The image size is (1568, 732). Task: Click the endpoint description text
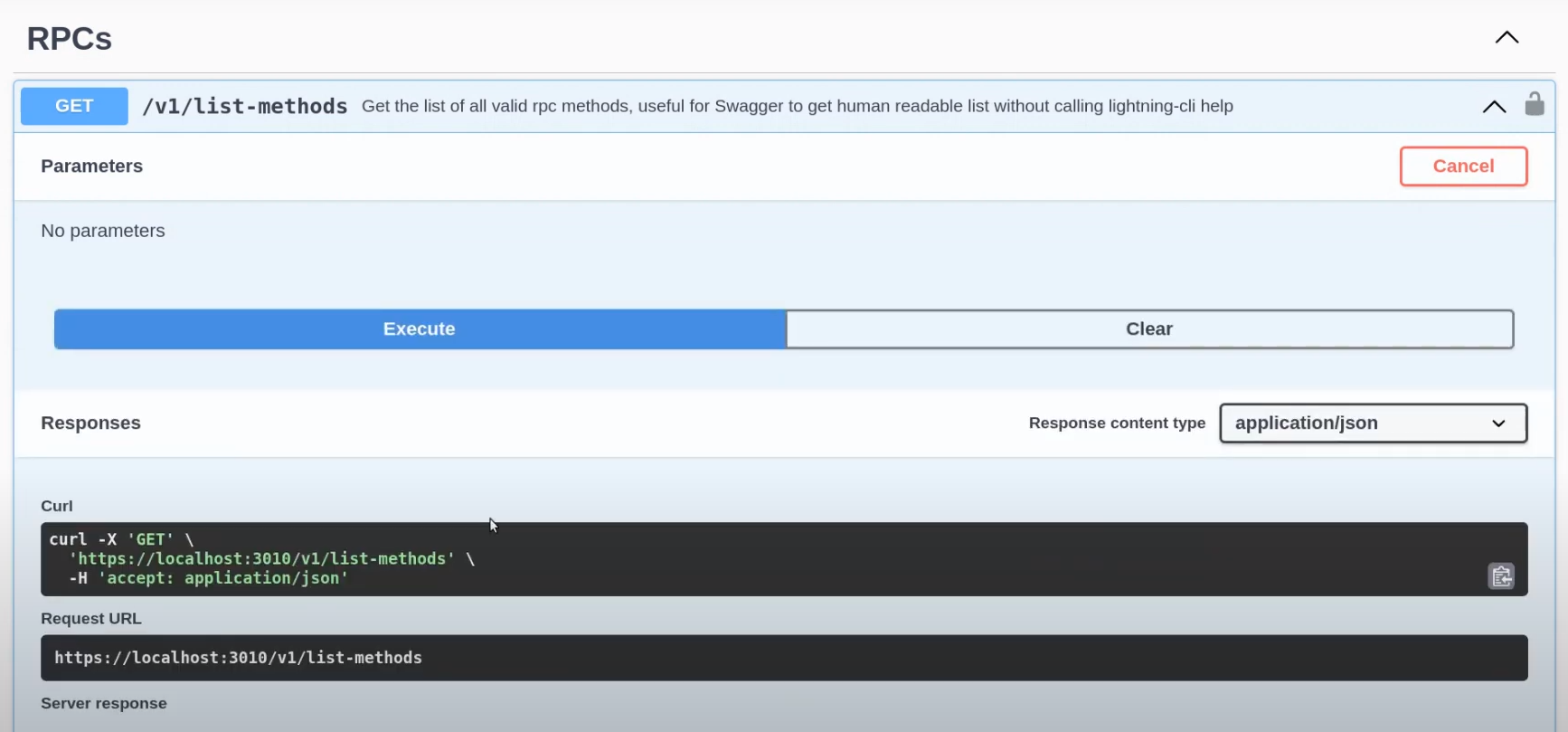point(797,106)
